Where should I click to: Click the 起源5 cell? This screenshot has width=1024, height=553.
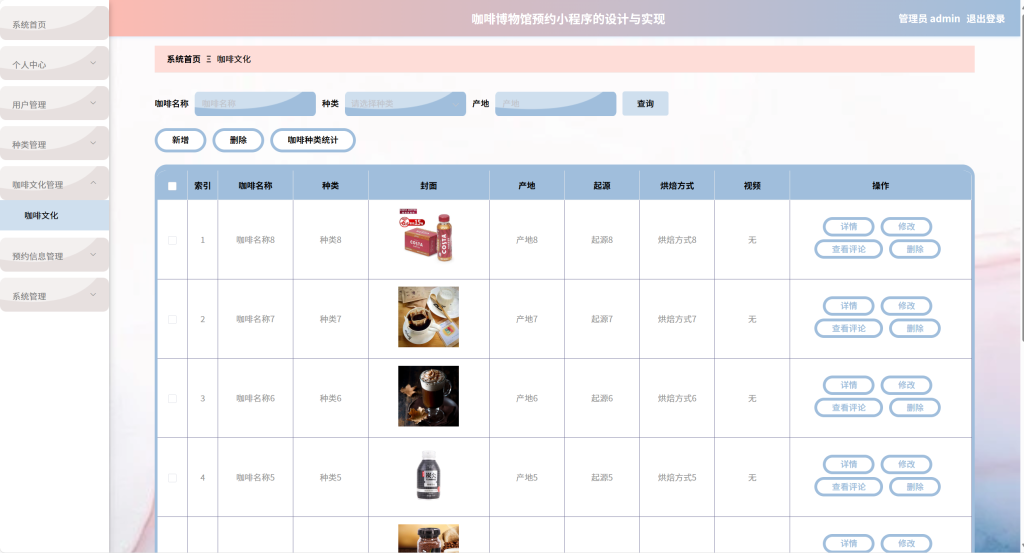(x=601, y=478)
